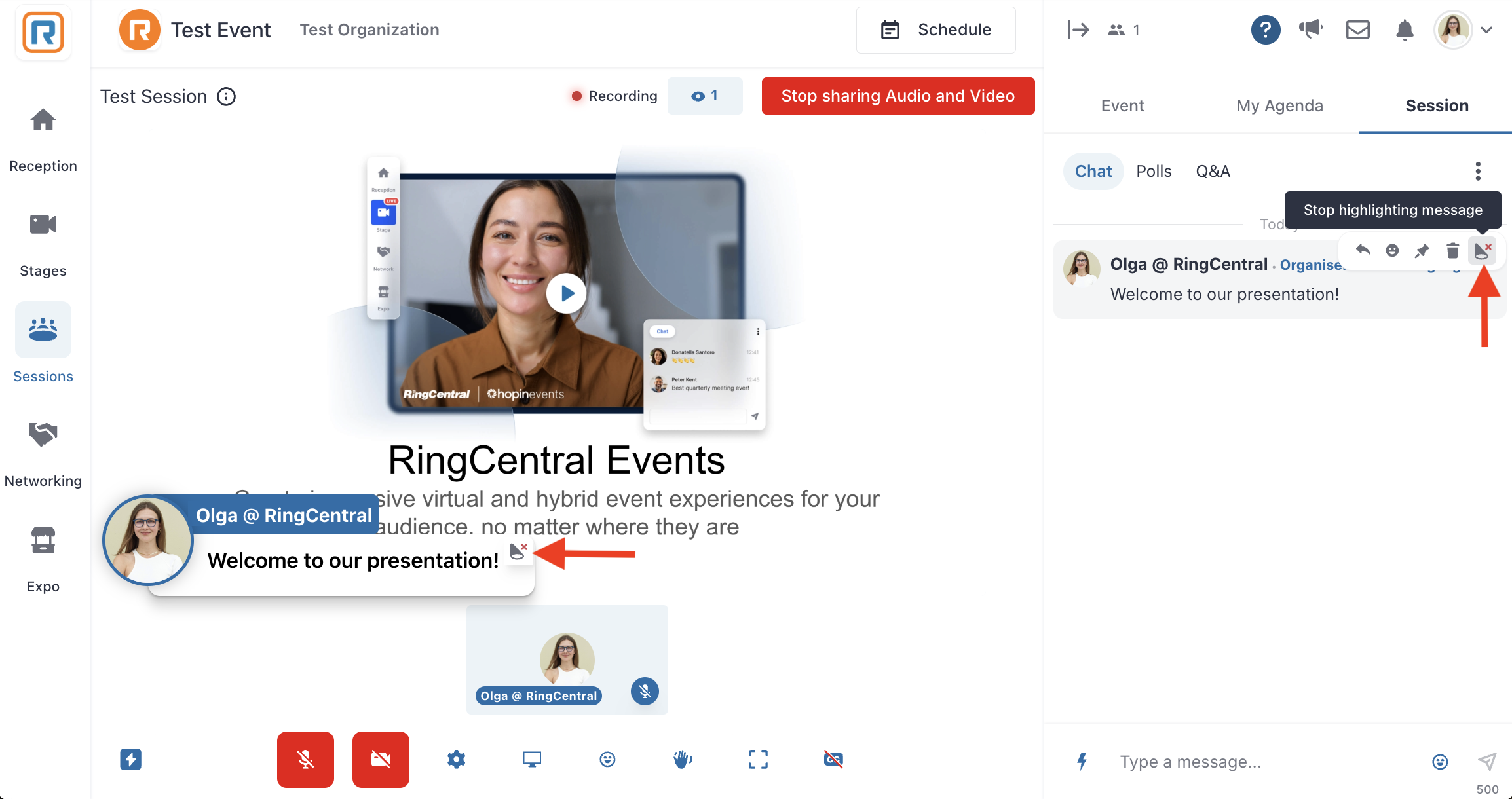This screenshot has height=799, width=1512.
Task: Switch to My Agenda tab
Action: 1279,105
